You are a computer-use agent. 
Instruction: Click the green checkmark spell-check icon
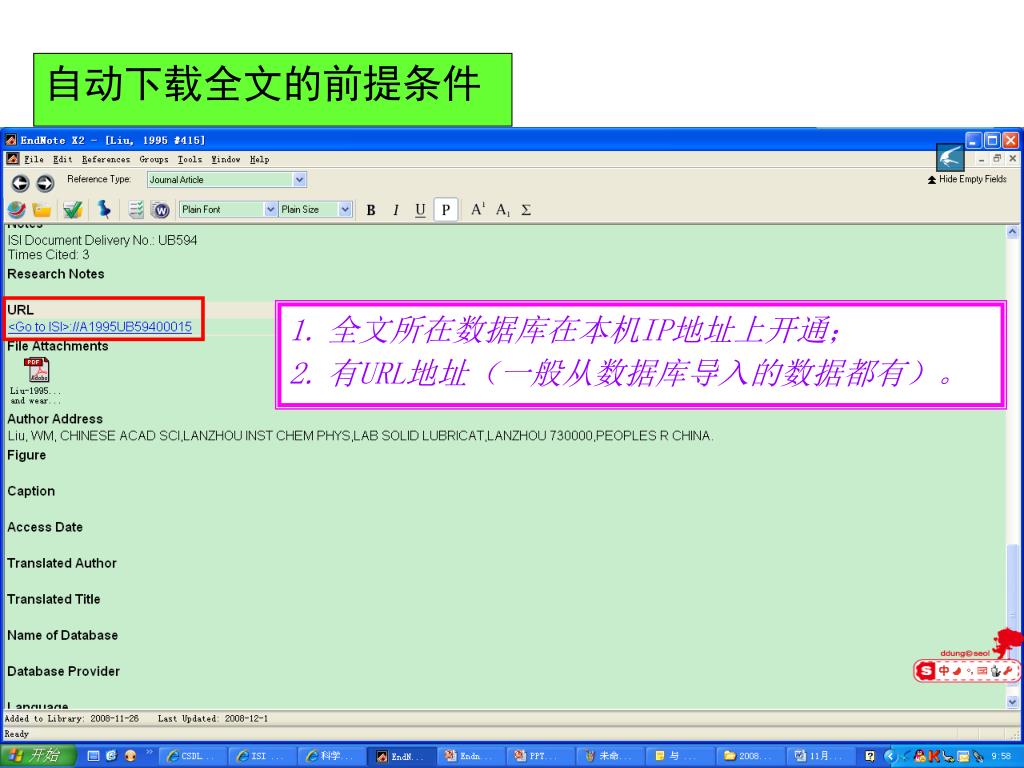click(x=72, y=210)
